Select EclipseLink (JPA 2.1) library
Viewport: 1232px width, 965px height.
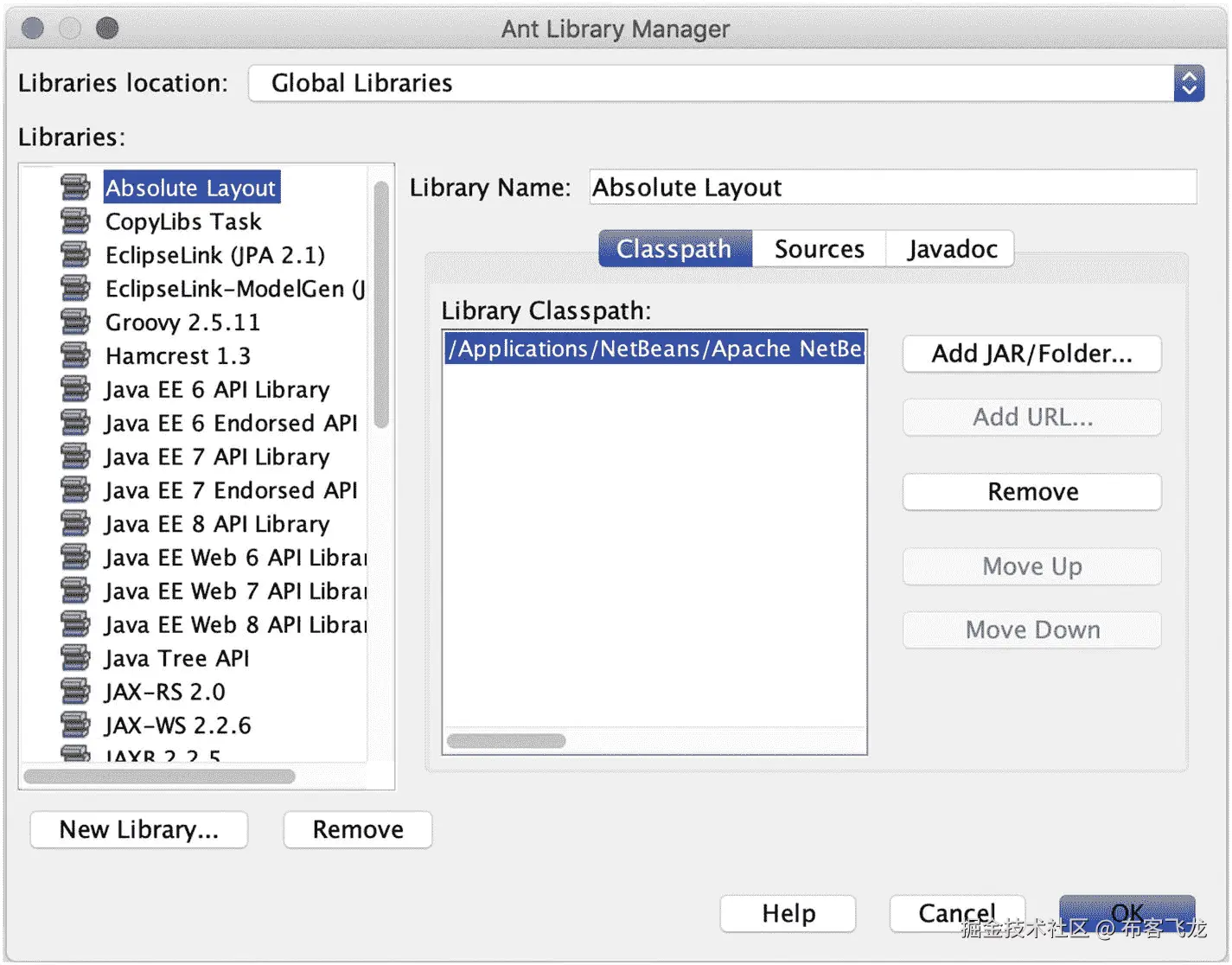click(x=215, y=255)
